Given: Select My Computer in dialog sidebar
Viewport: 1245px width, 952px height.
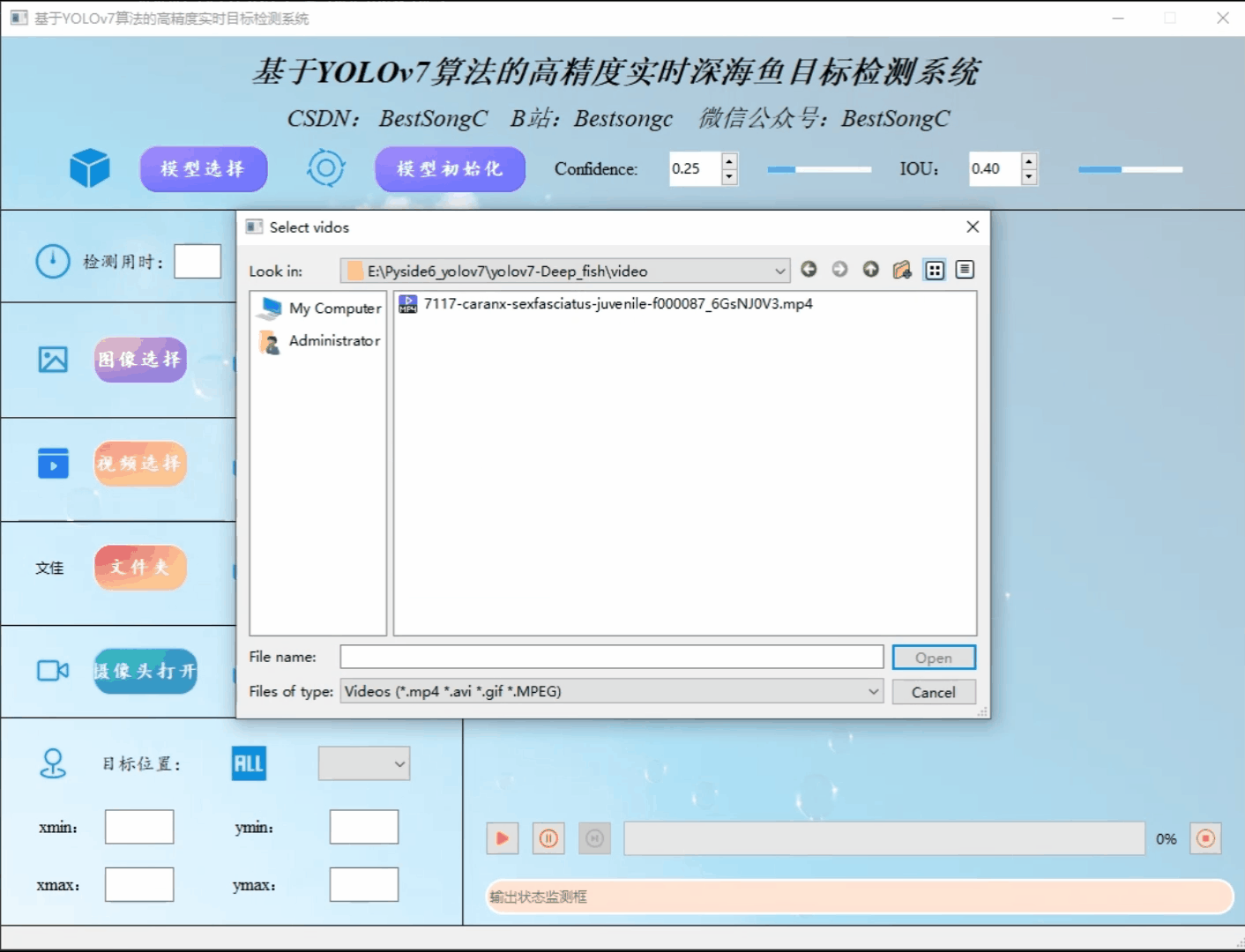Looking at the screenshot, I should (320, 309).
